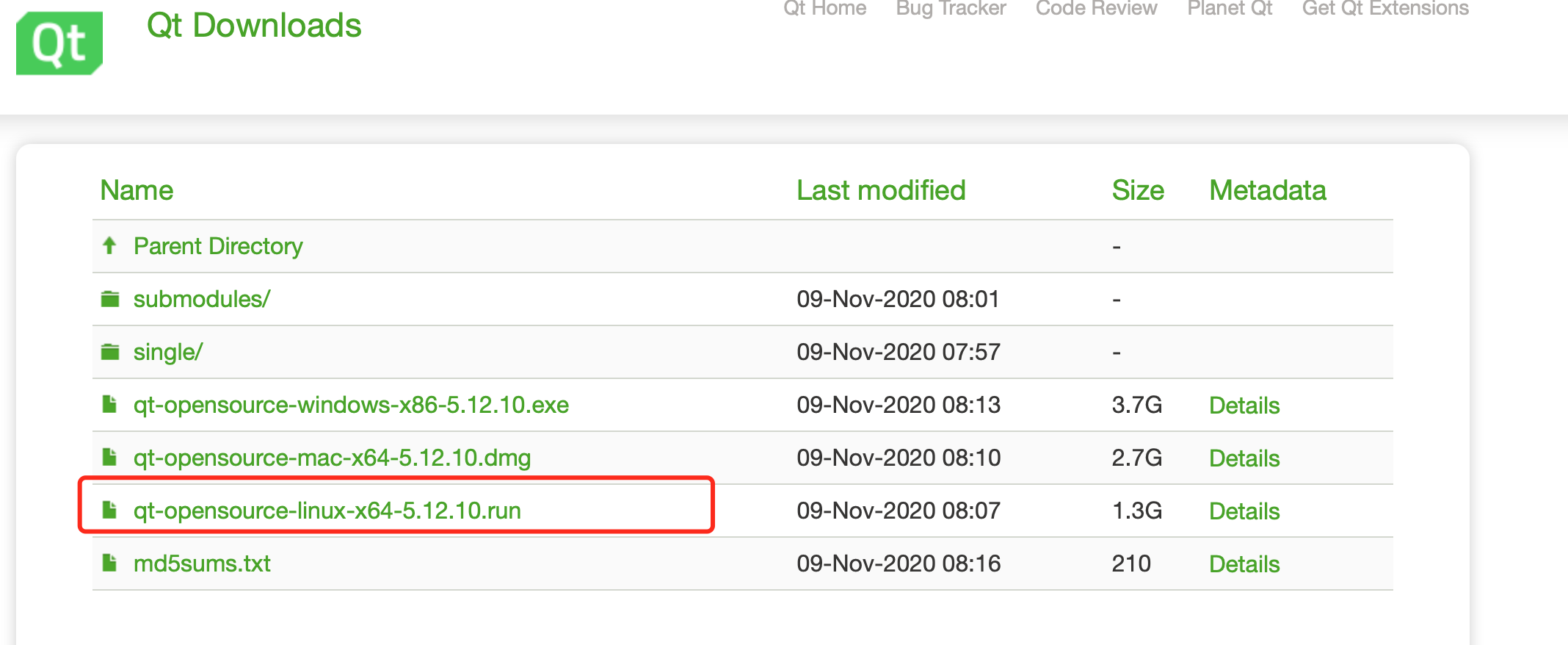Click the Metadata column header
The image size is (1568, 645).
coord(1268,190)
